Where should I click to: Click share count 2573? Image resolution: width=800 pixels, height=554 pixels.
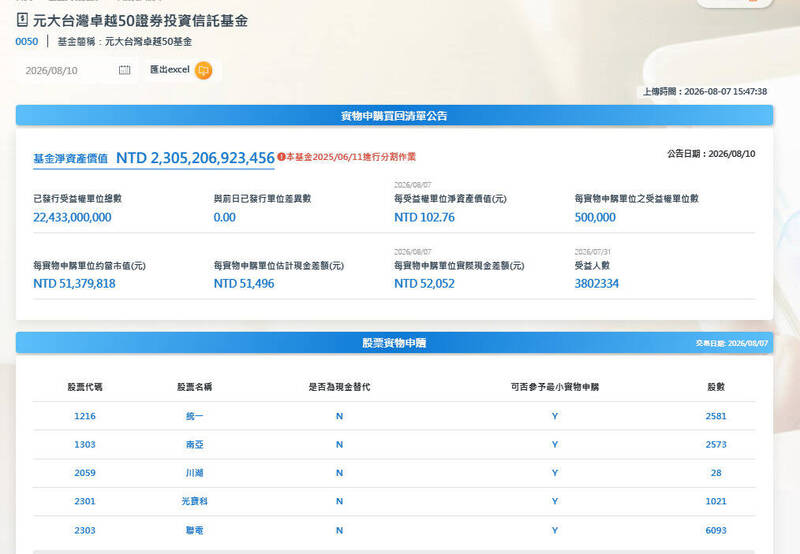click(716, 445)
